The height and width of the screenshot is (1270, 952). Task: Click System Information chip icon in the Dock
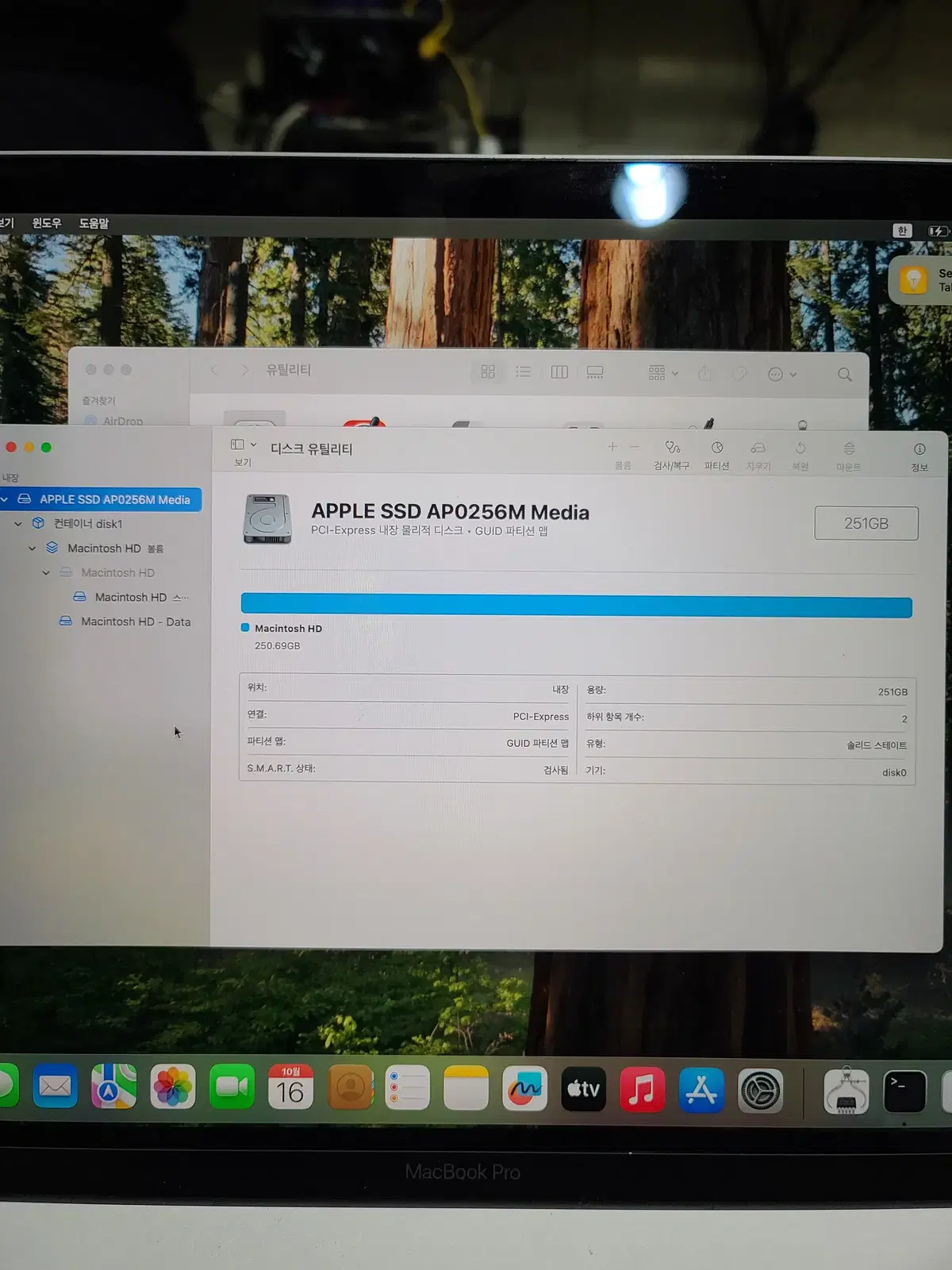click(846, 1091)
